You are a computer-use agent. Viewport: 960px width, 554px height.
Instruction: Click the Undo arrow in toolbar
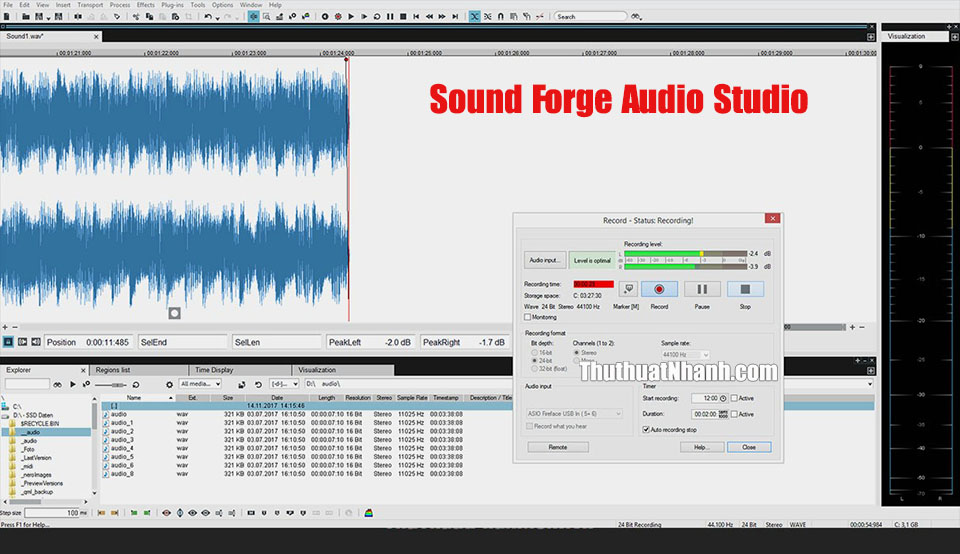pyautogui.click(x=208, y=17)
